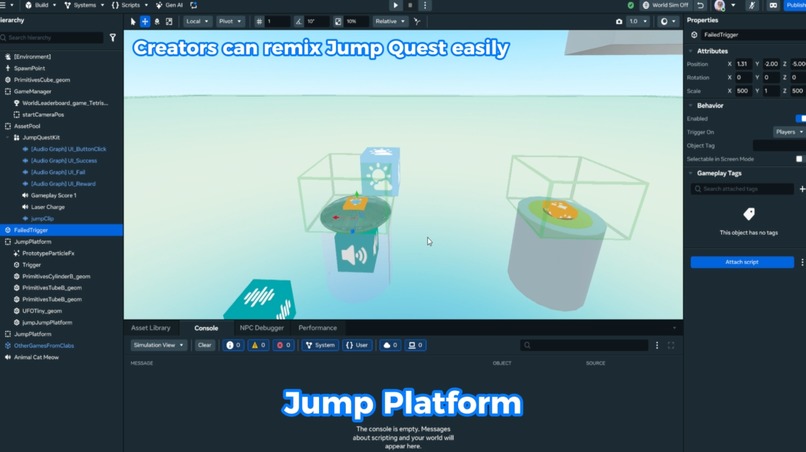
Task: Choose the Select arrow tool
Action: coord(133,22)
